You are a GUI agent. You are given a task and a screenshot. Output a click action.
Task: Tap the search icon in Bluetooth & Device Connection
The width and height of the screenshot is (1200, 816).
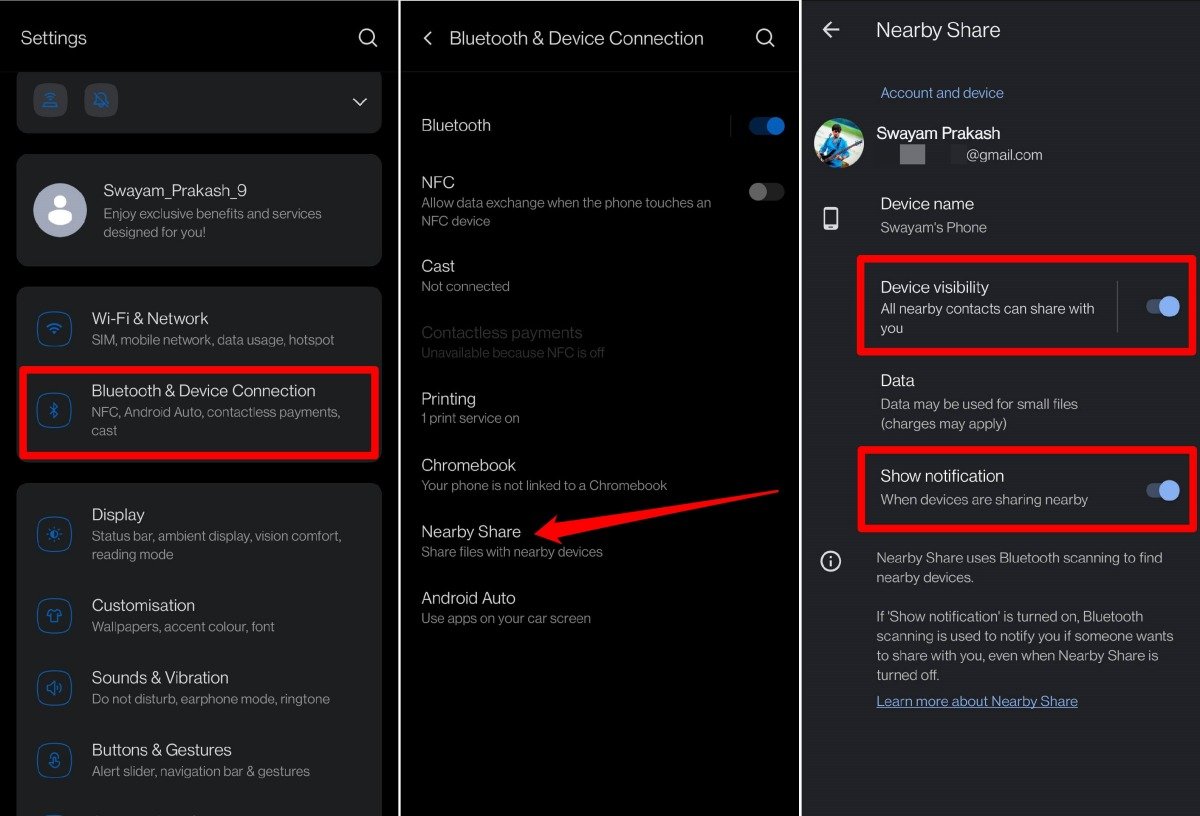[765, 37]
